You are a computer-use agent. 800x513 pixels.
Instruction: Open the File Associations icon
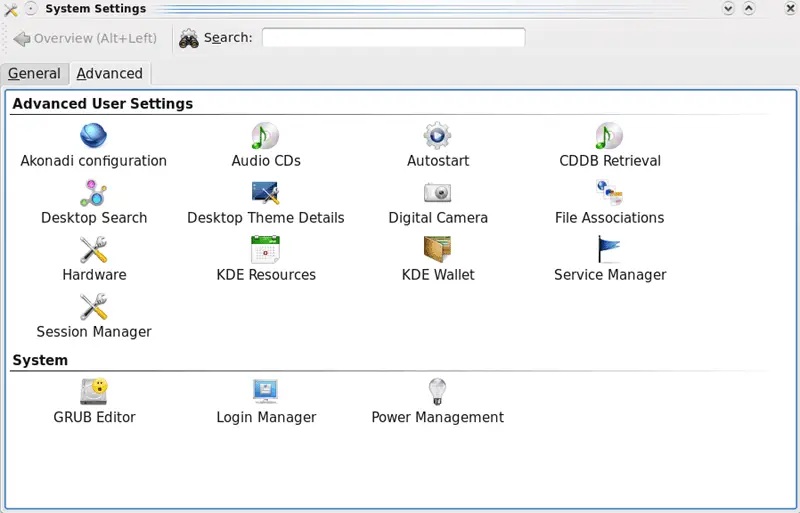[609, 193]
